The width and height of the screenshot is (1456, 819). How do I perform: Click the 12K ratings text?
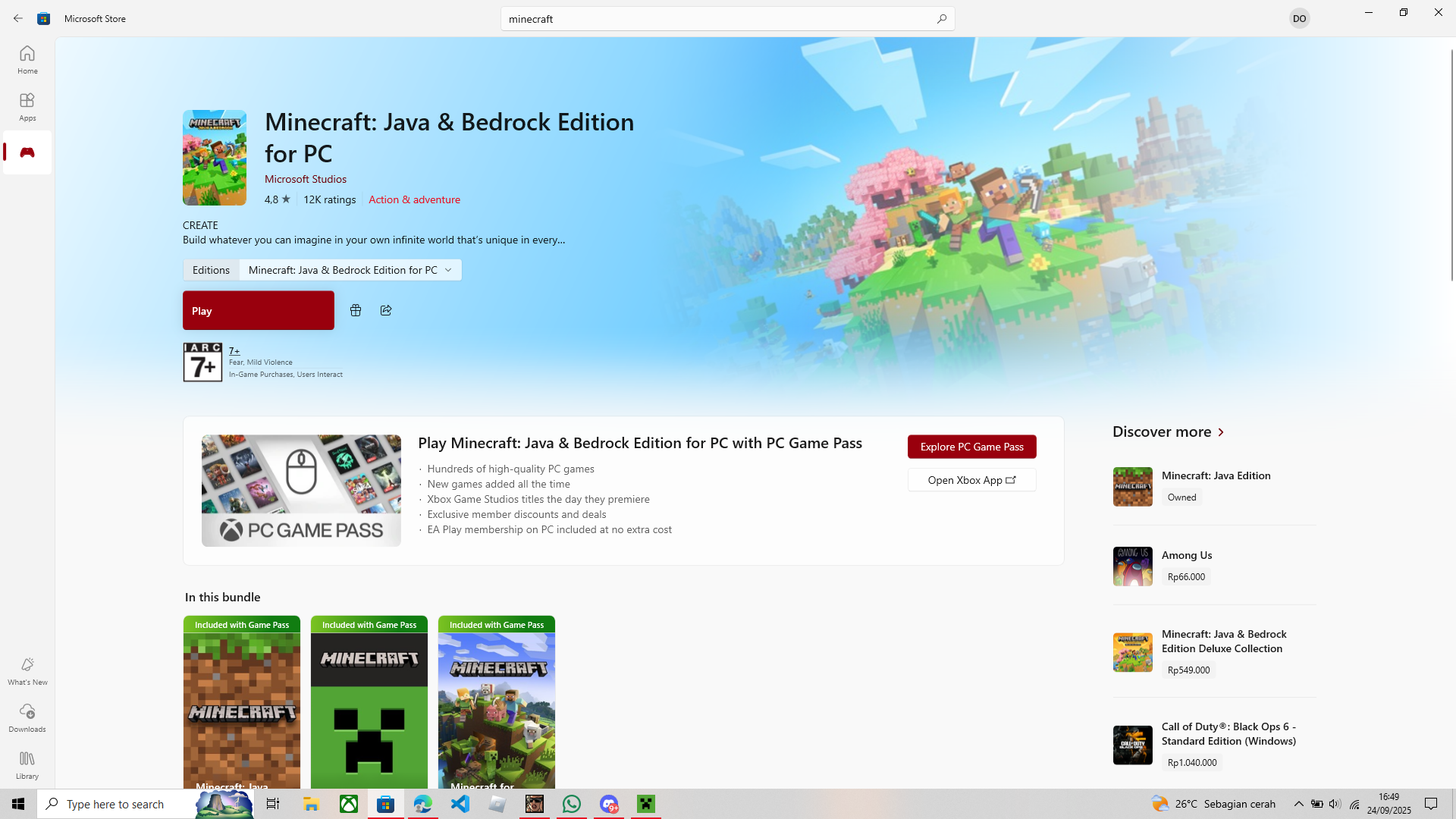(330, 199)
